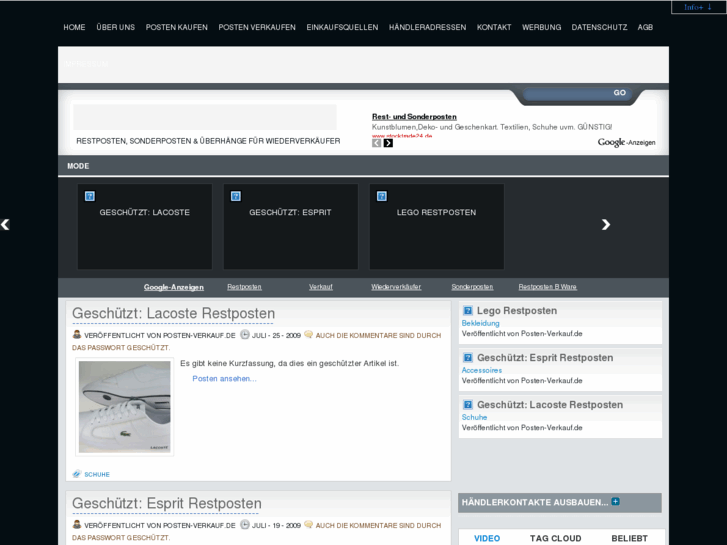Click the placeholder image icon in Lego card

tap(382, 196)
